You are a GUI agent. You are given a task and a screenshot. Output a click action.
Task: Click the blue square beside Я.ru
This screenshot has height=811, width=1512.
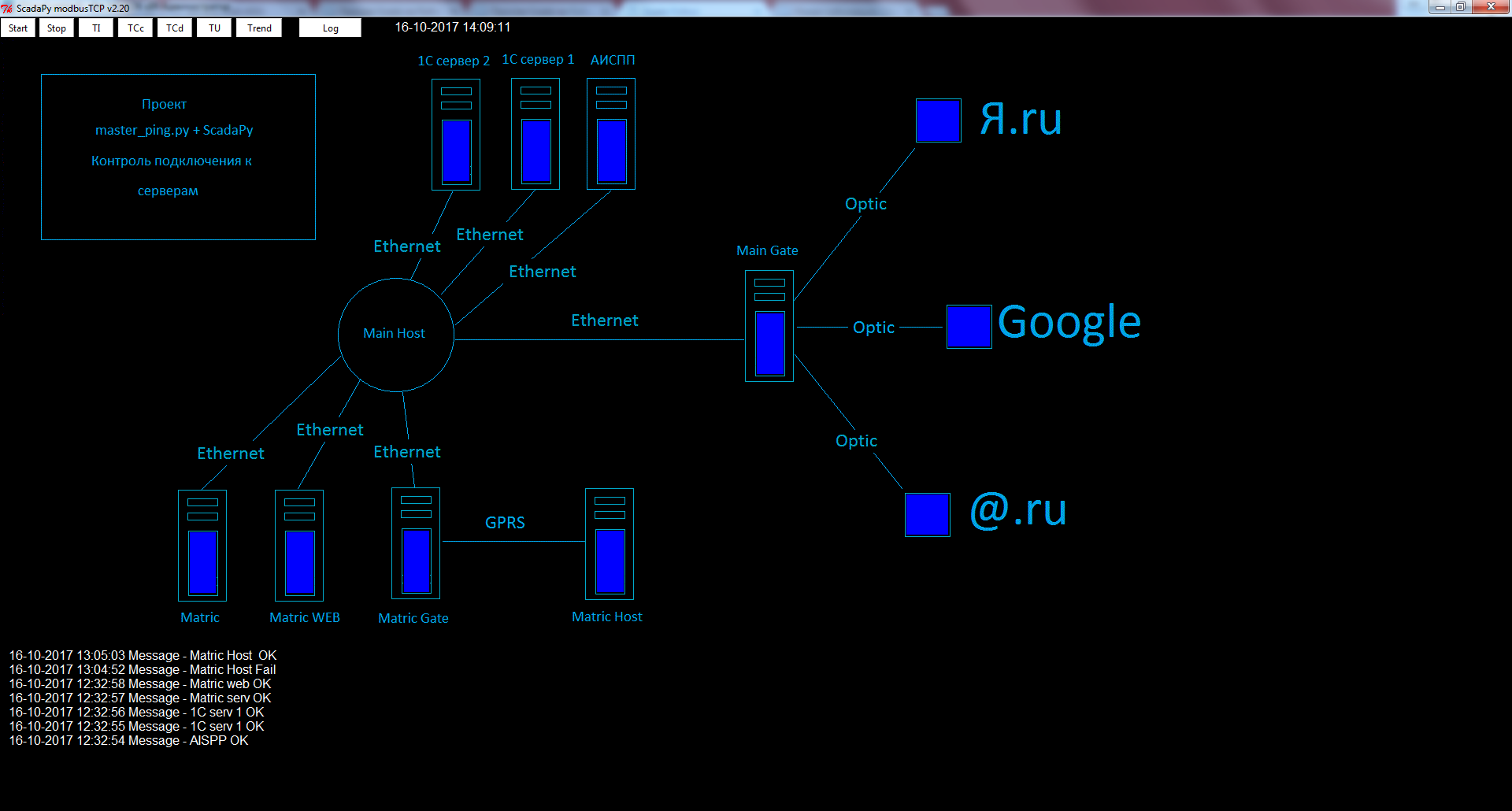pos(939,120)
